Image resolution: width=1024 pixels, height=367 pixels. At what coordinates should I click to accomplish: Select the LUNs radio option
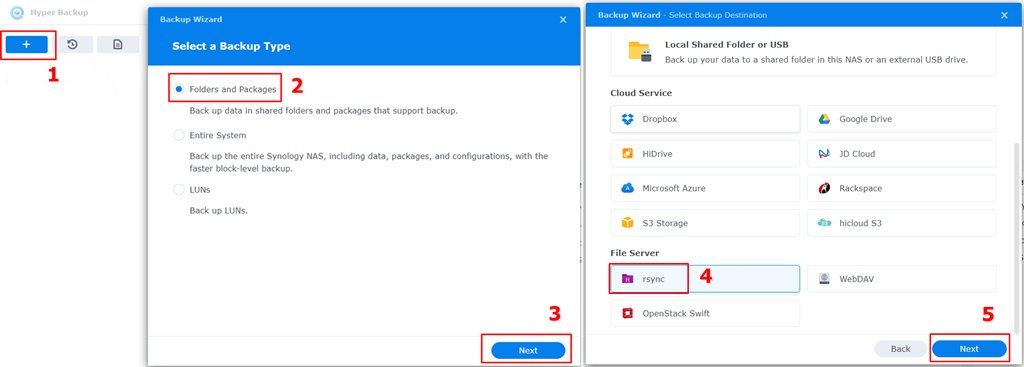point(179,189)
